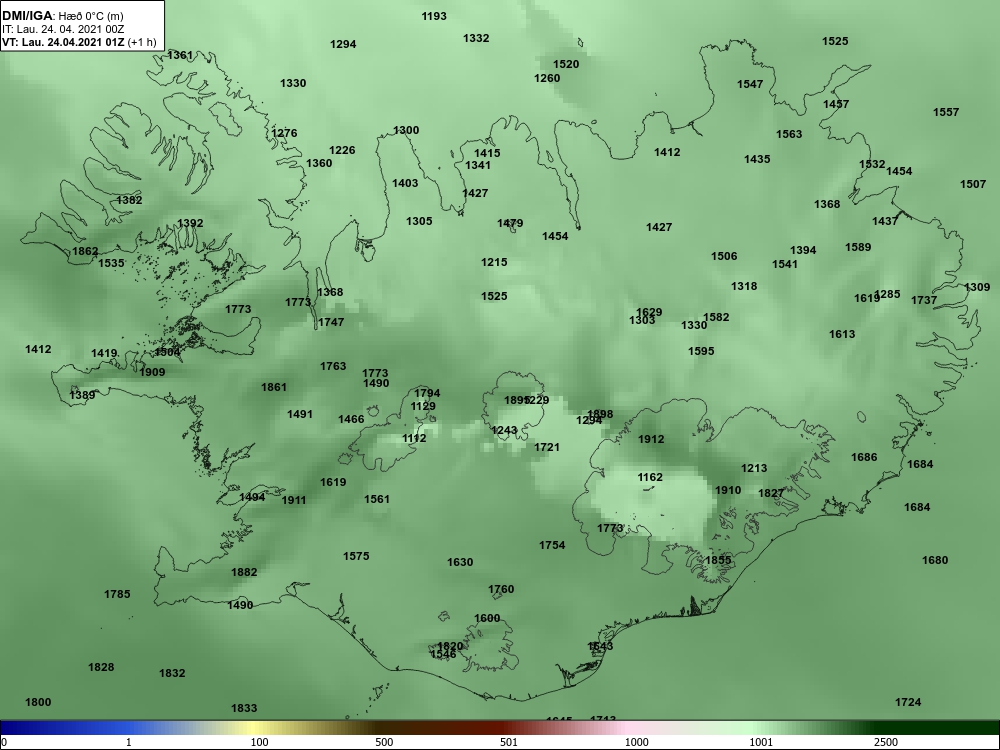The height and width of the screenshot is (750, 1000).
Task: Click the 1506 label
Action: pyautogui.click(x=724, y=256)
